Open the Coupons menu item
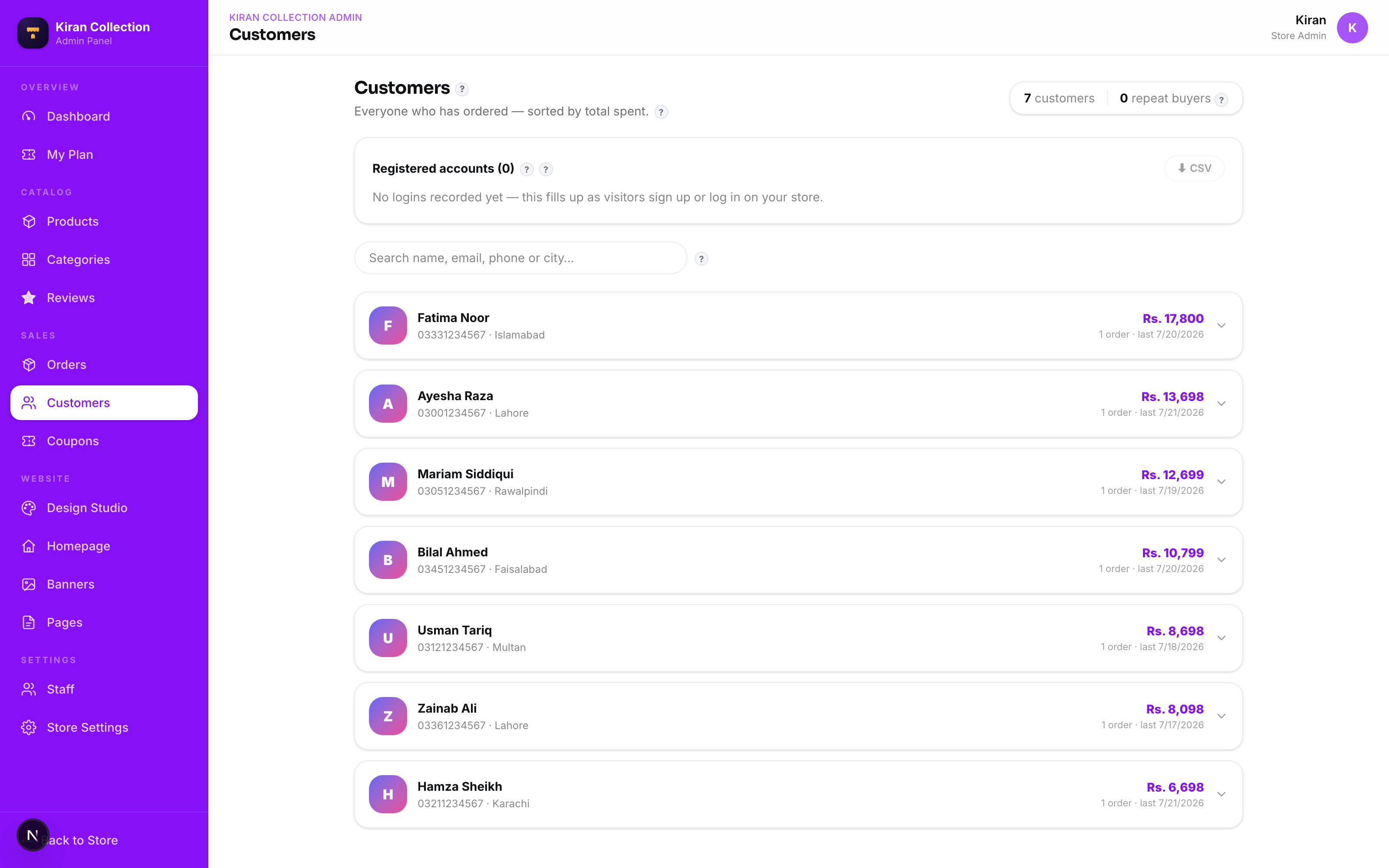The width and height of the screenshot is (1389, 868). (x=104, y=441)
